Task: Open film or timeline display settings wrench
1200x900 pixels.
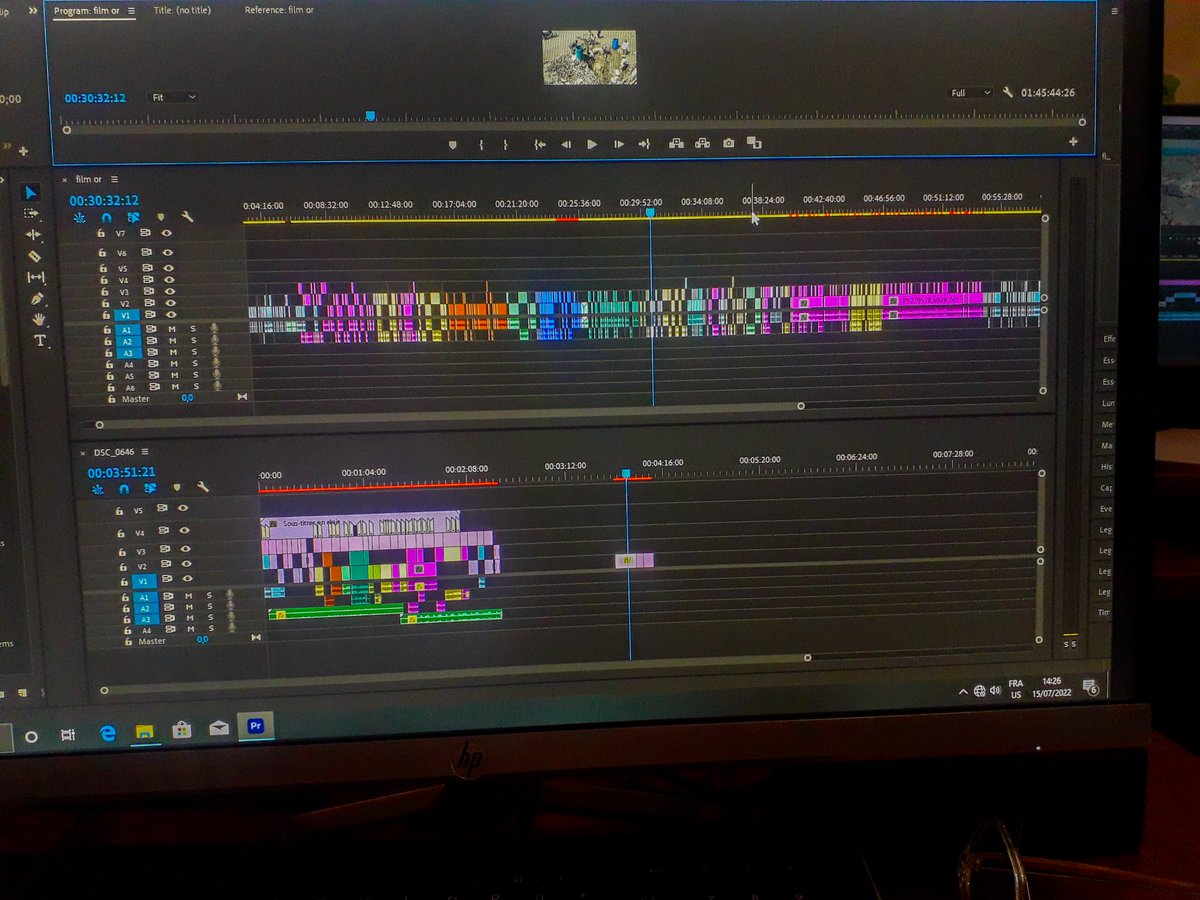Action: pos(186,217)
